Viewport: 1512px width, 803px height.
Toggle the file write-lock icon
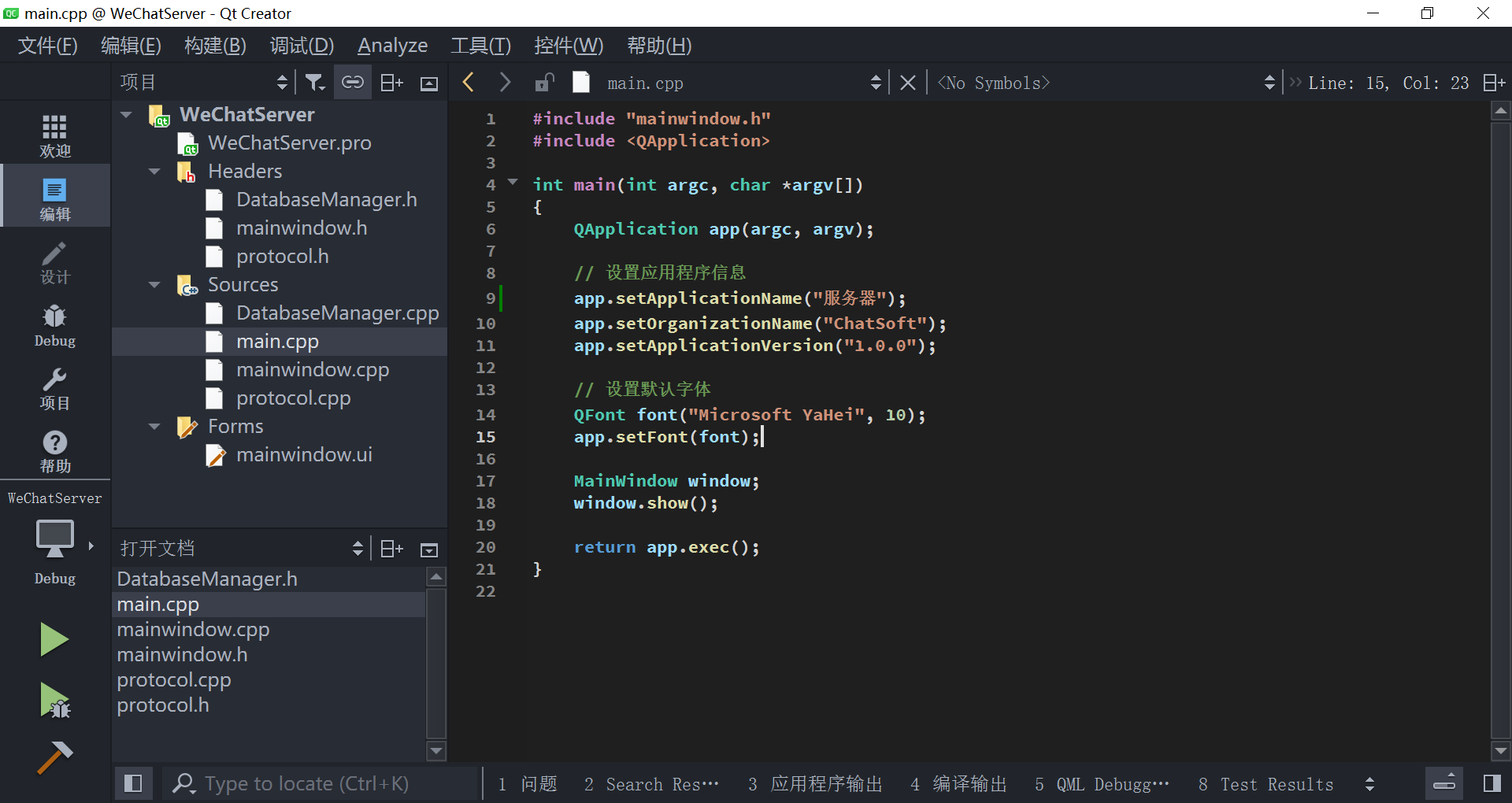(x=544, y=82)
